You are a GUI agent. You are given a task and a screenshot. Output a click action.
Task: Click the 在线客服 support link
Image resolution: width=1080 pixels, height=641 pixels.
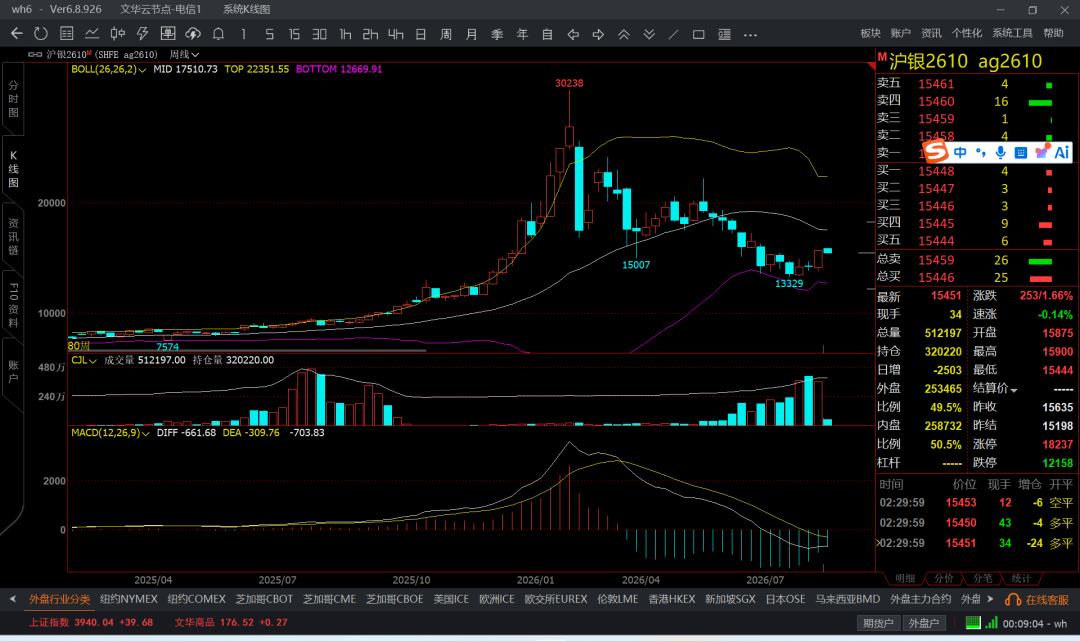coord(1037,600)
